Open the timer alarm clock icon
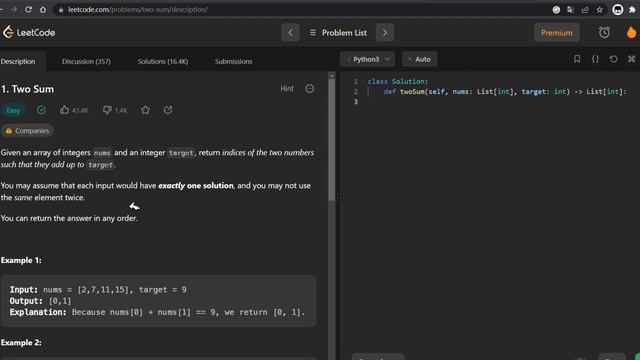The height and width of the screenshot is (360, 640). click(604, 33)
